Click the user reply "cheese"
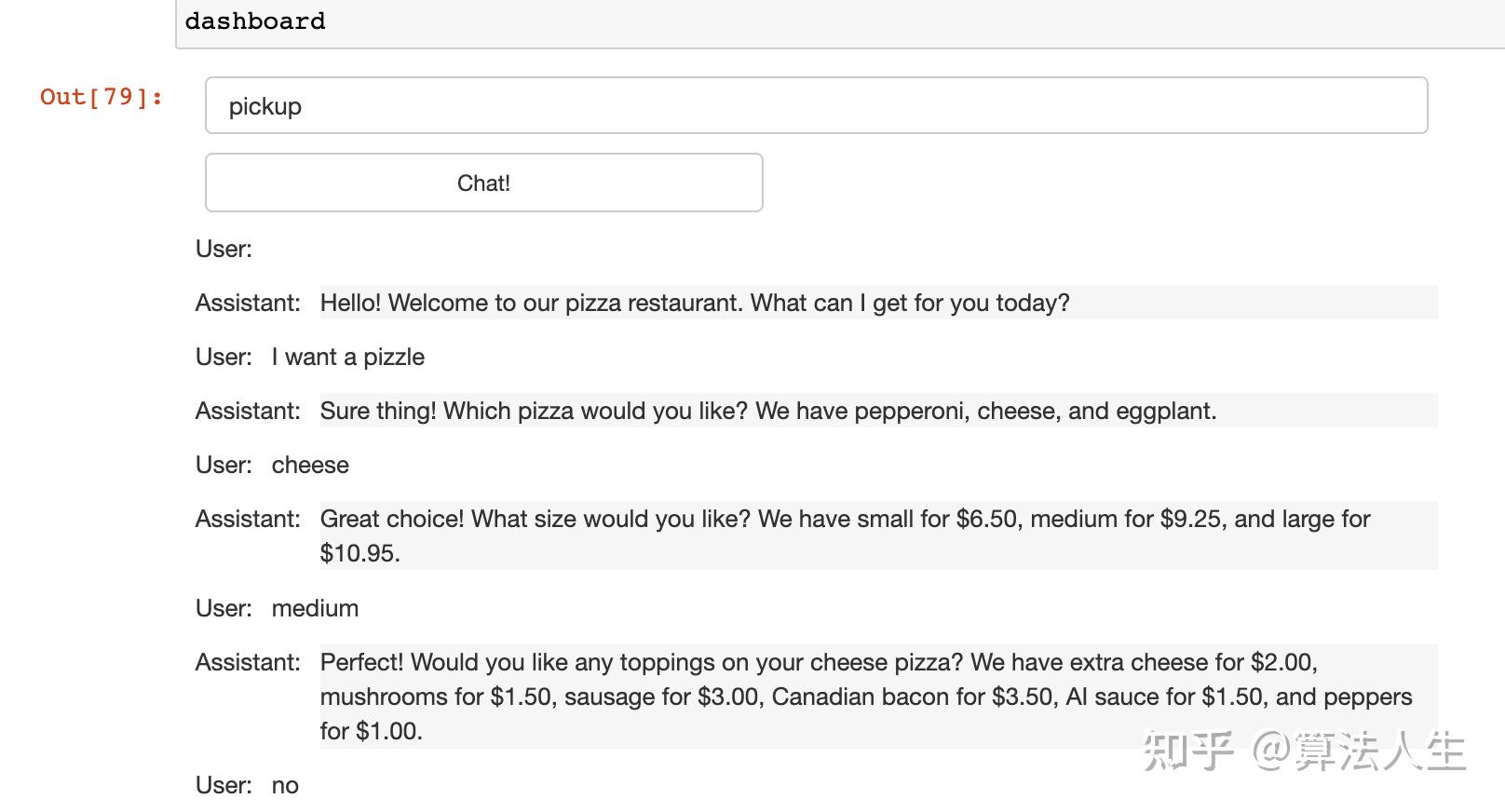 coord(310,465)
